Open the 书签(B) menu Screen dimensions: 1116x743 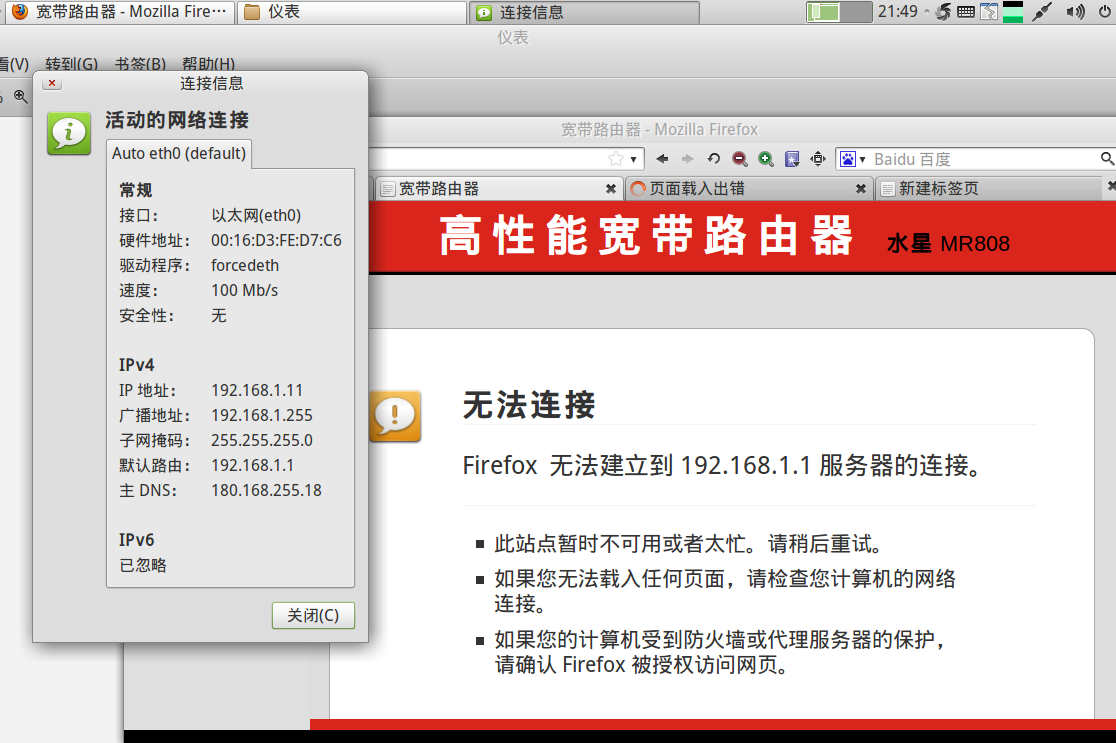[x=140, y=64]
